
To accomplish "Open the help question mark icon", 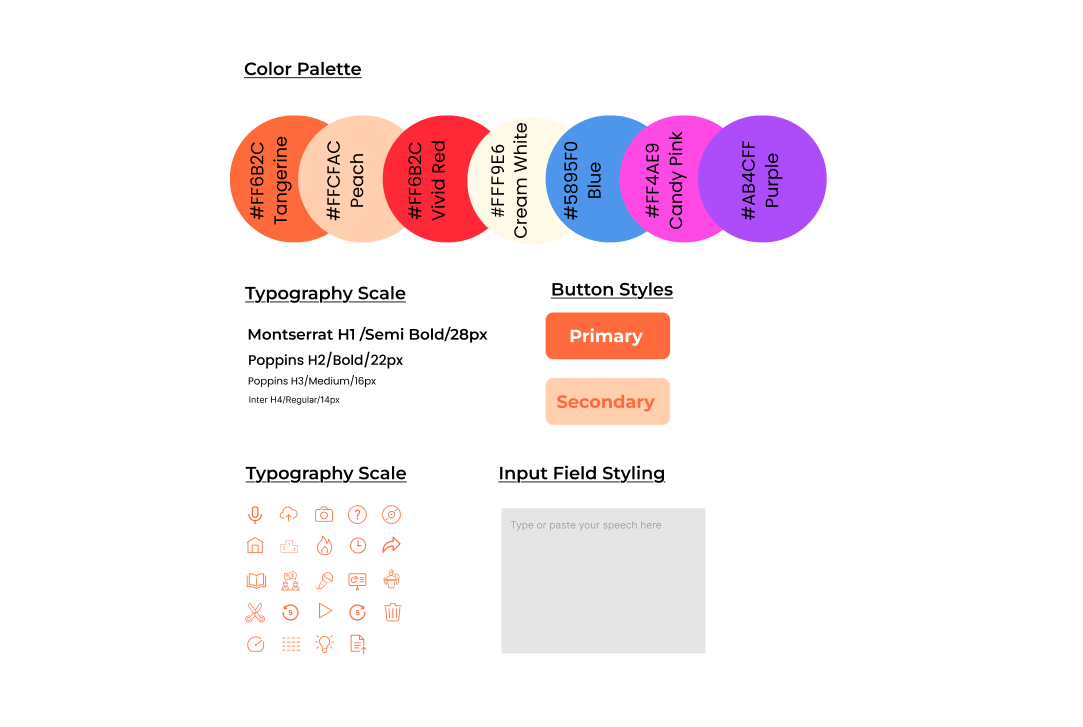I will 357,514.
